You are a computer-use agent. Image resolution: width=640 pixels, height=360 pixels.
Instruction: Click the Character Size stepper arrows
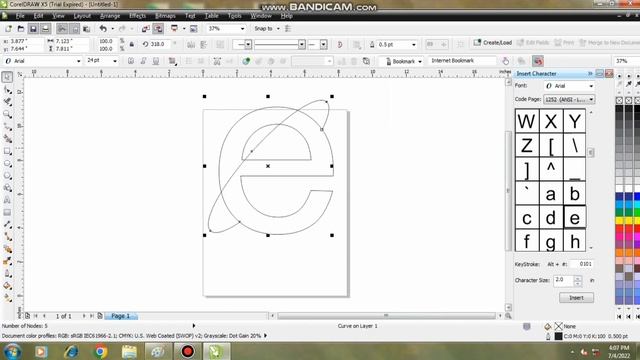pyautogui.click(x=578, y=280)
